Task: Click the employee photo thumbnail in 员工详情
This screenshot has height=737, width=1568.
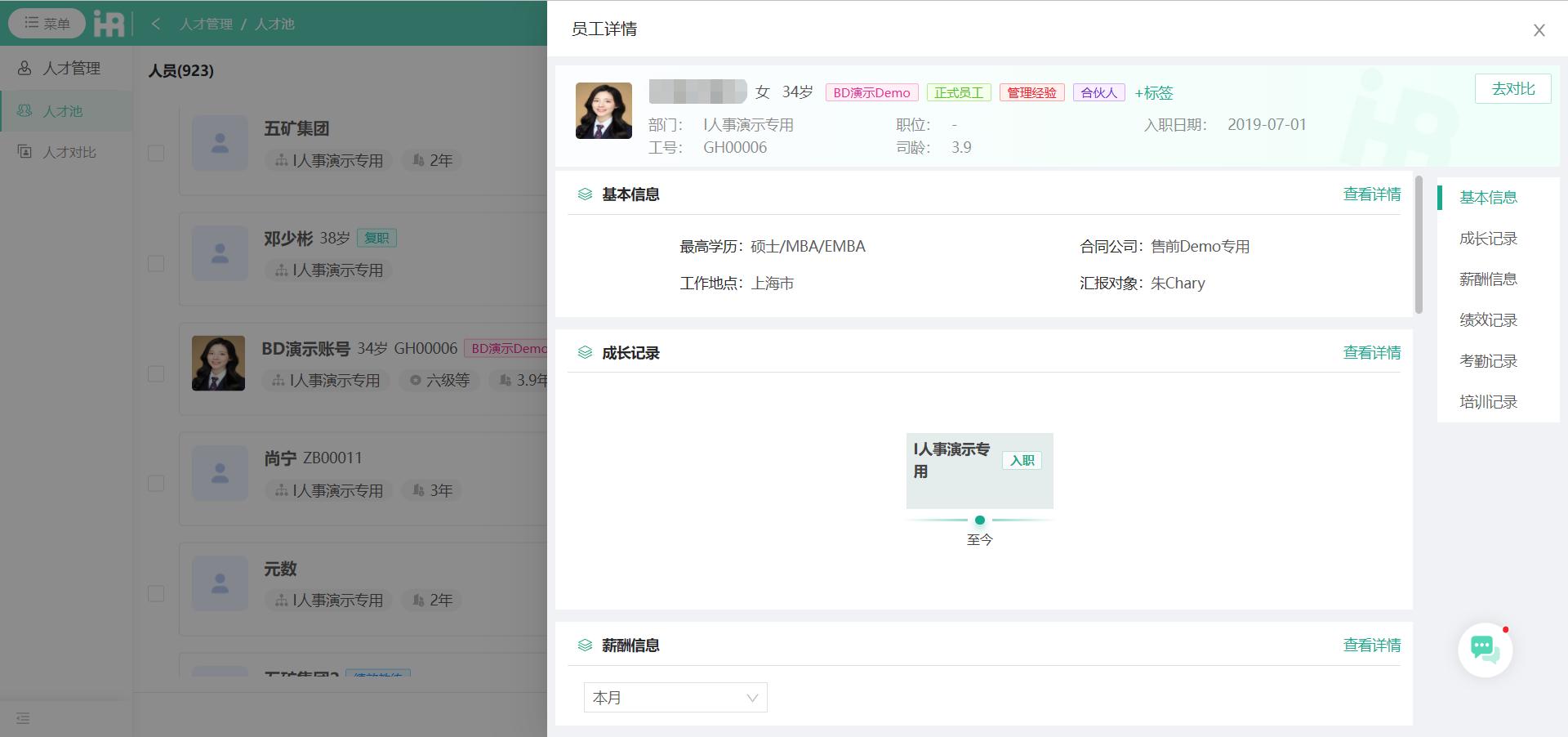Action: [604, 110]
